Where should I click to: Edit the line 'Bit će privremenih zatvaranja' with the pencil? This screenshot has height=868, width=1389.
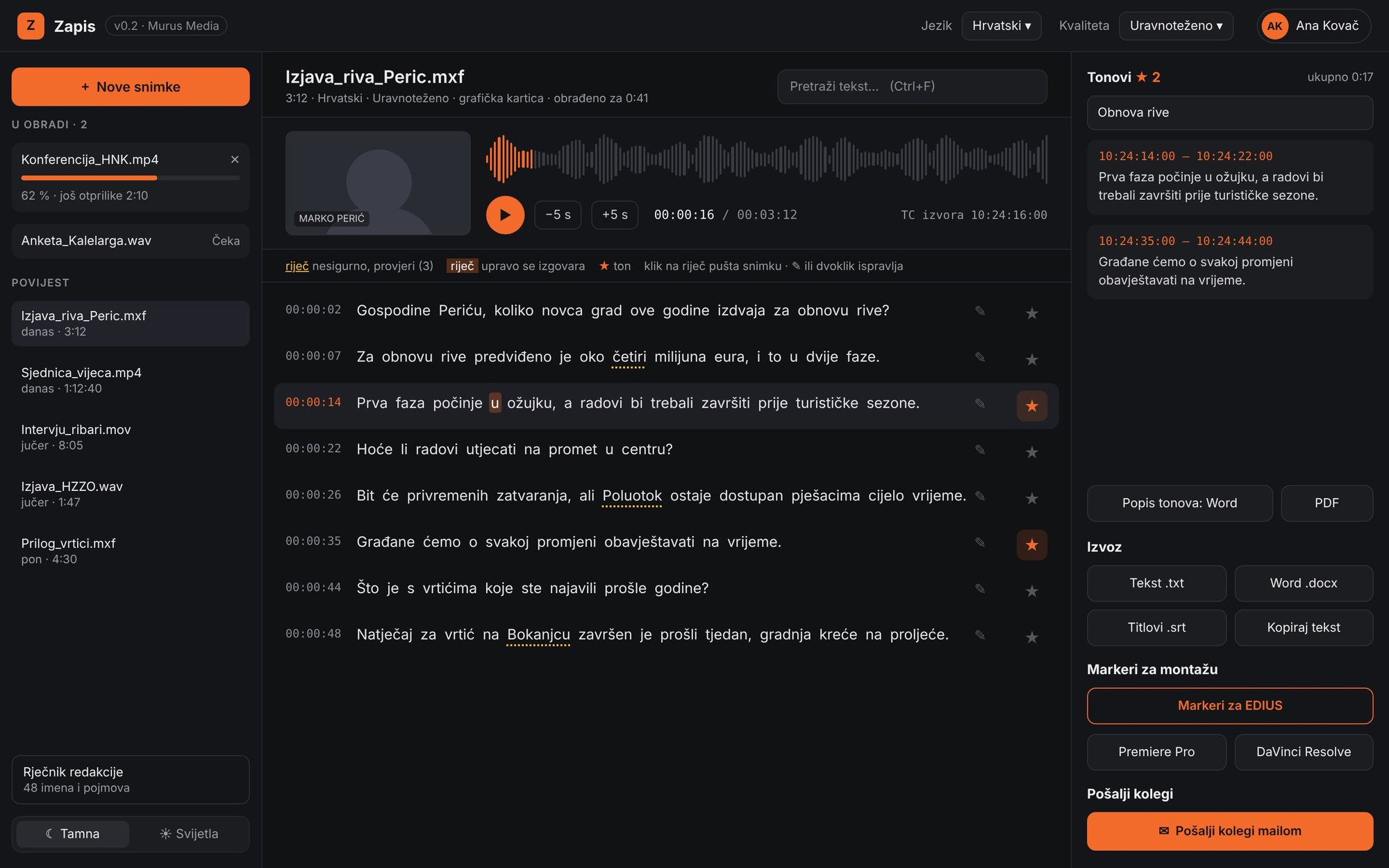click(980, 496)
